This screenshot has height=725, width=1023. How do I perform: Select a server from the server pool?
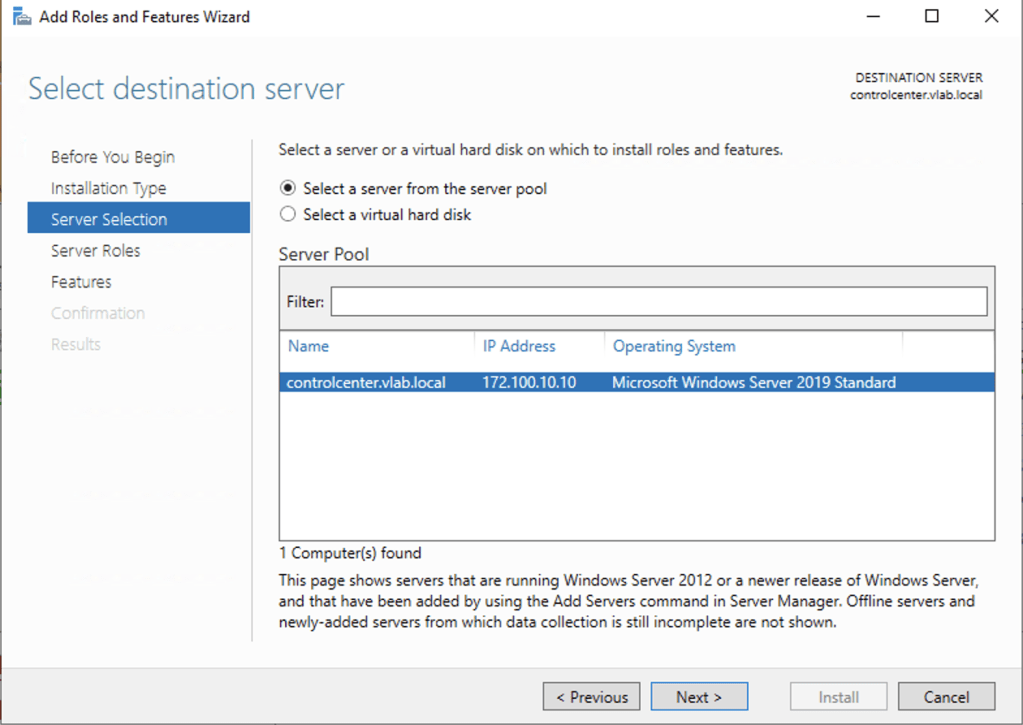(288, 188)
